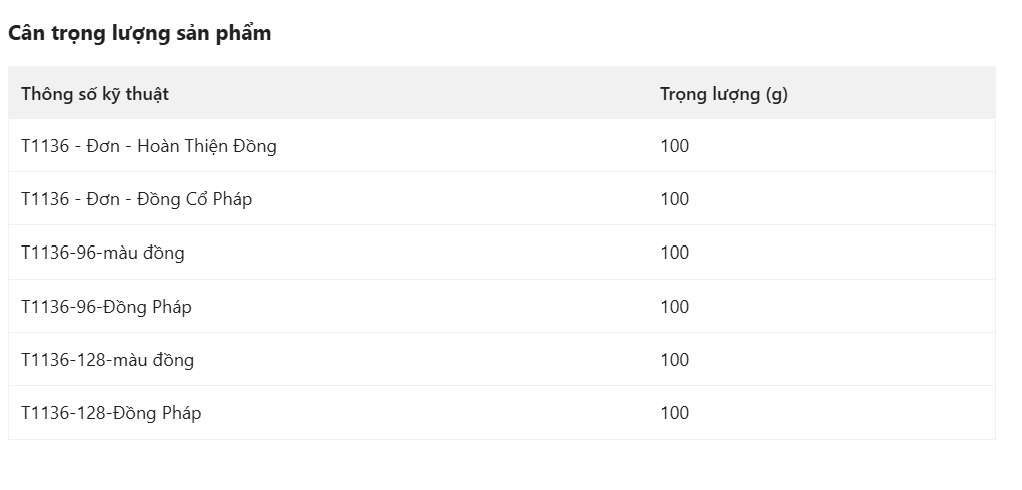Pick weight 100 in T1136-128-Đồng Pháp row

click(675, 412)
